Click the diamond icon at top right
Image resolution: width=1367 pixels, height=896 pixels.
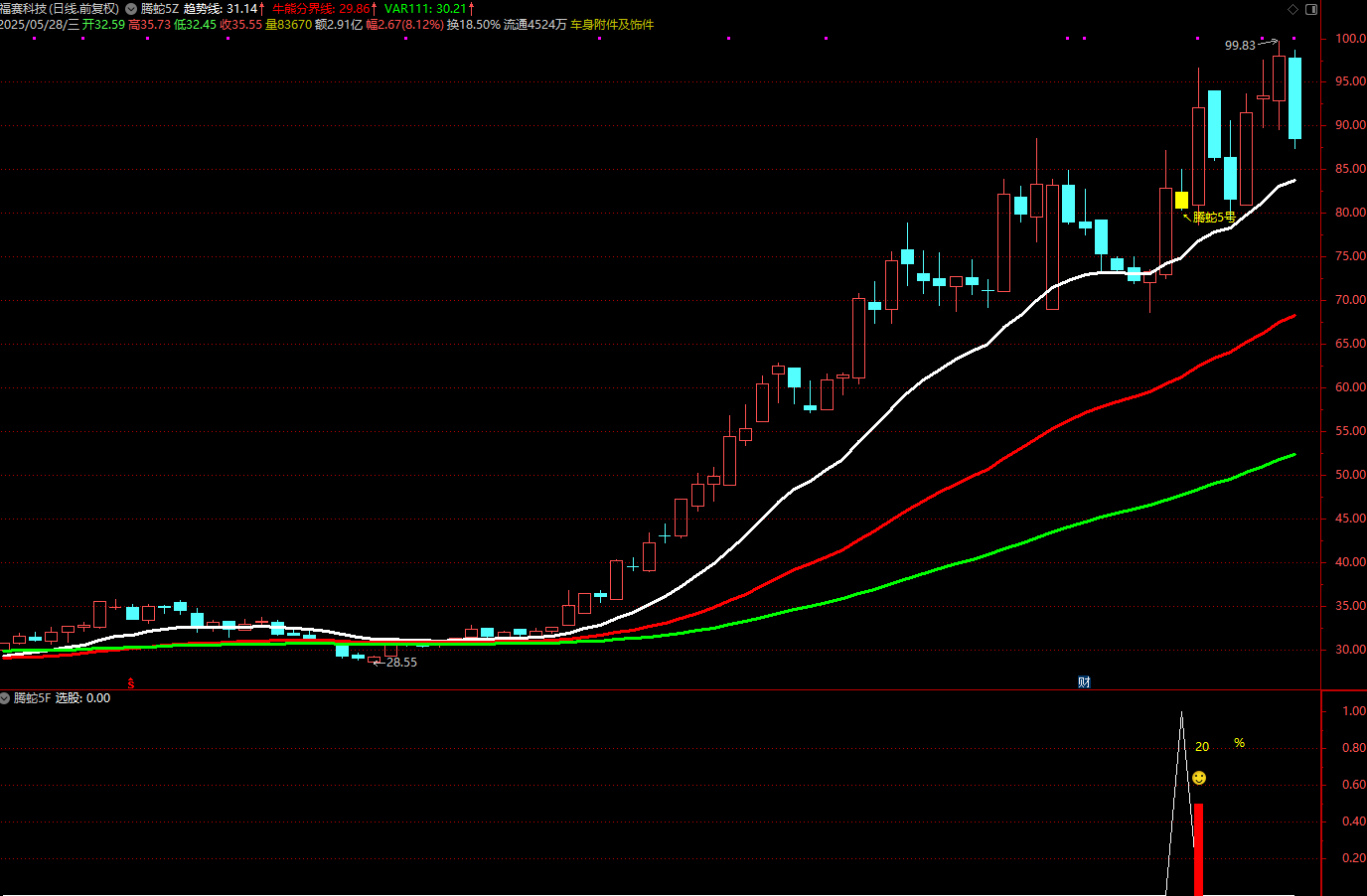pyautogui.click(x=1292, y=9)
